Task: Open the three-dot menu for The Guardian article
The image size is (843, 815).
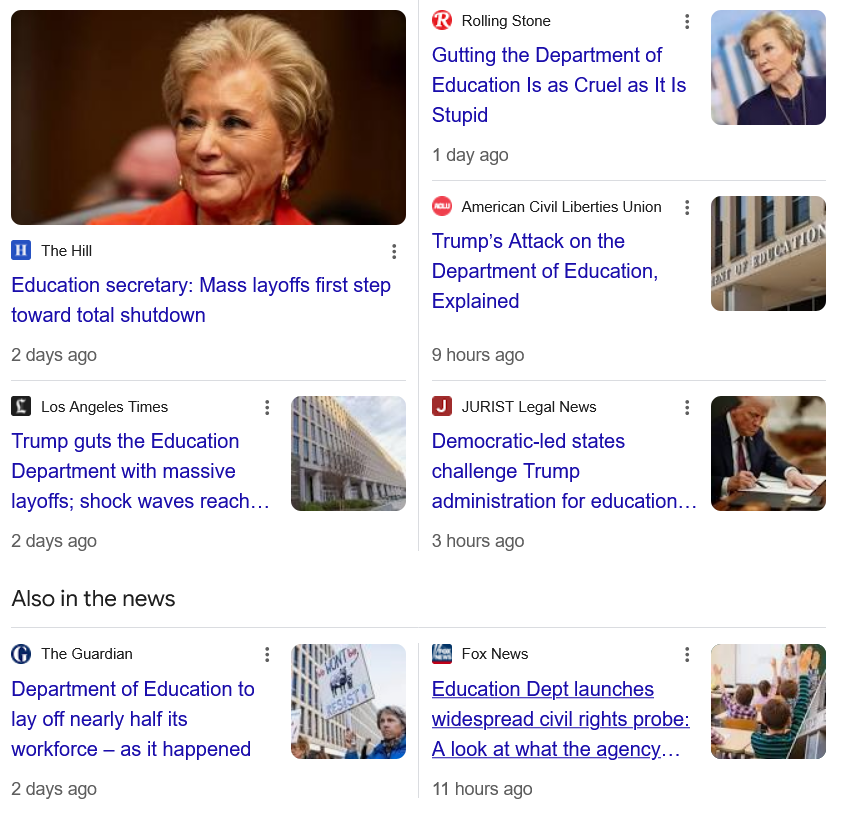Action: point(267,654)
